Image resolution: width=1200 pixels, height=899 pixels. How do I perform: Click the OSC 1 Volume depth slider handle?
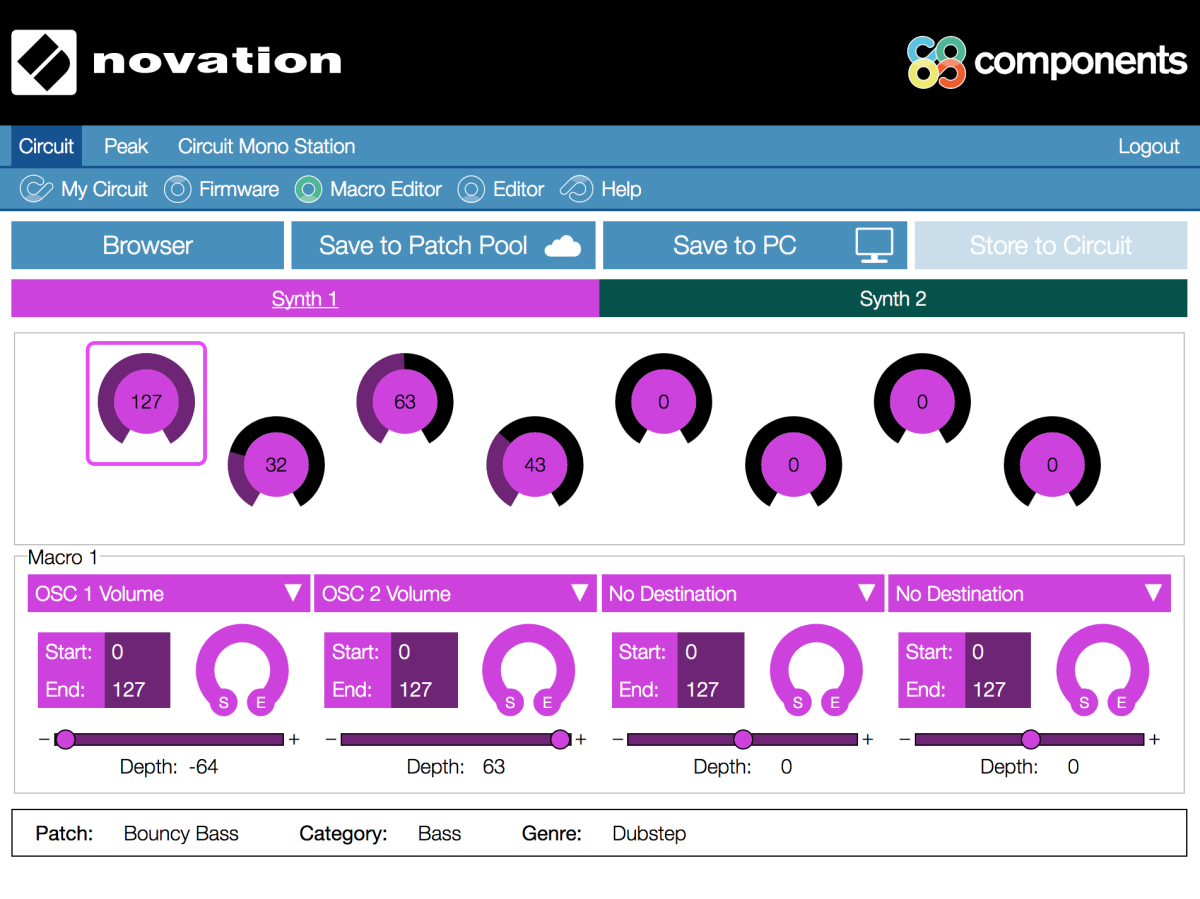coord(65,739)
